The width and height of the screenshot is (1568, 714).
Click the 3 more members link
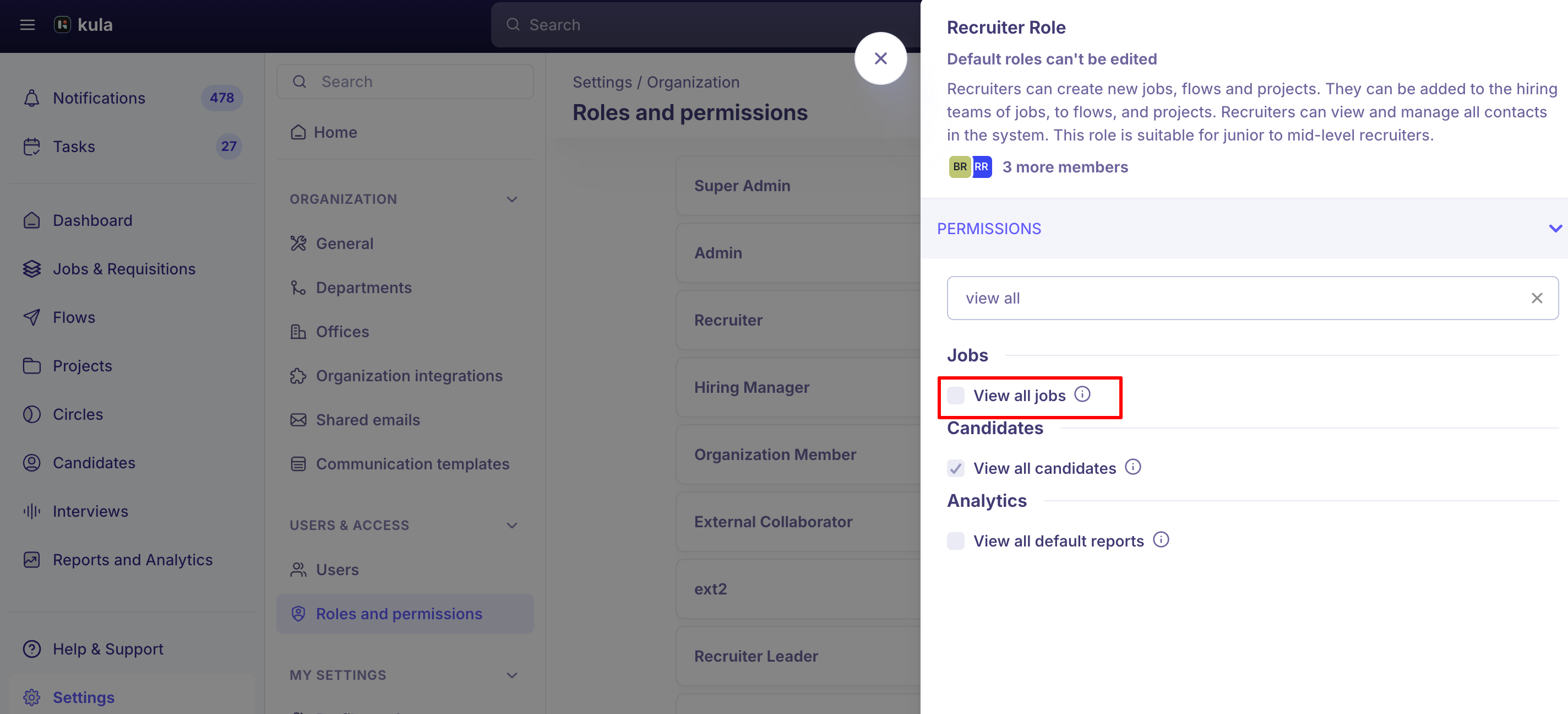click(x=1065, y=167)
